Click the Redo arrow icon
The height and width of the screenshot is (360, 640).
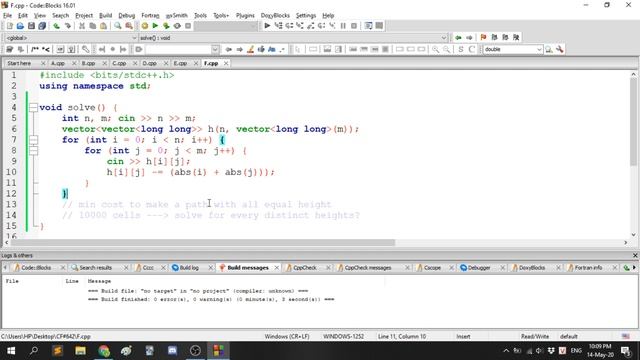coord(67,26)
